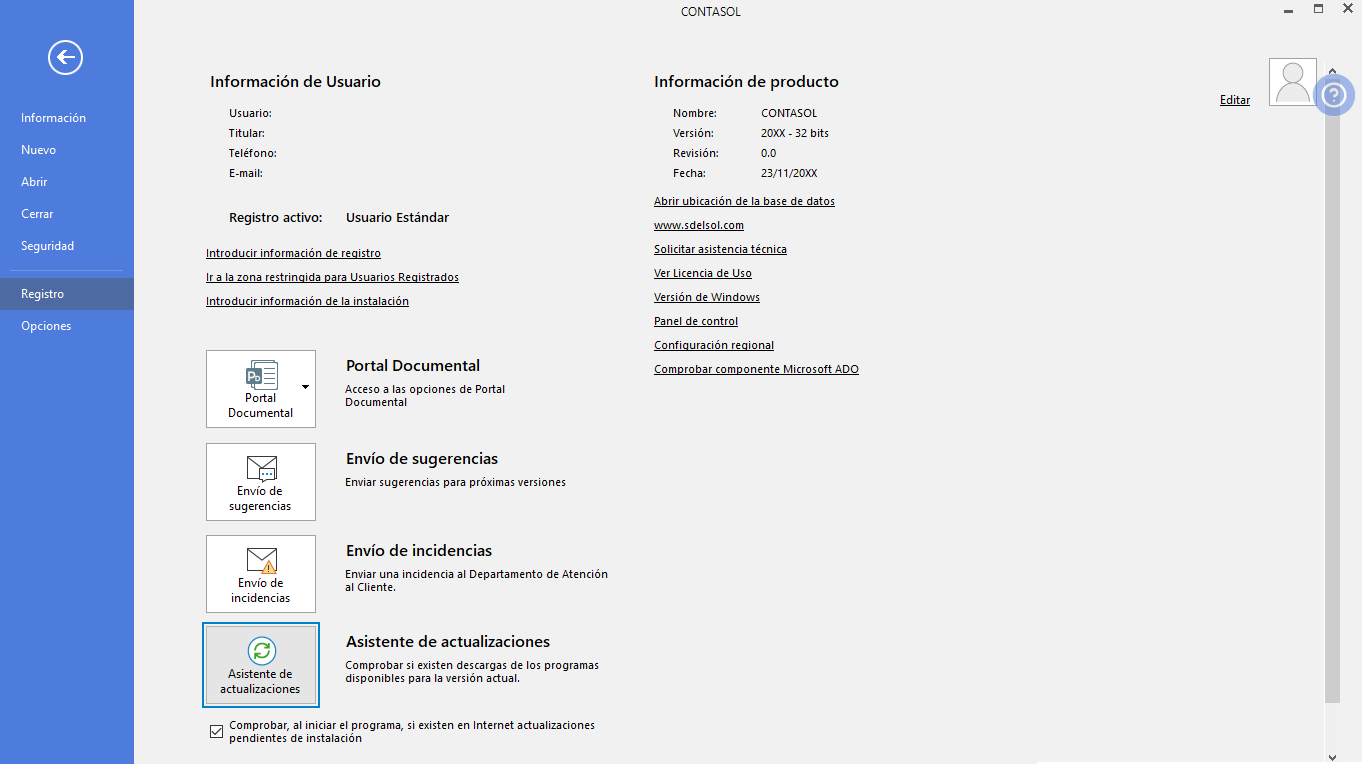Select Opciones in the sidebar

(67, 326)
